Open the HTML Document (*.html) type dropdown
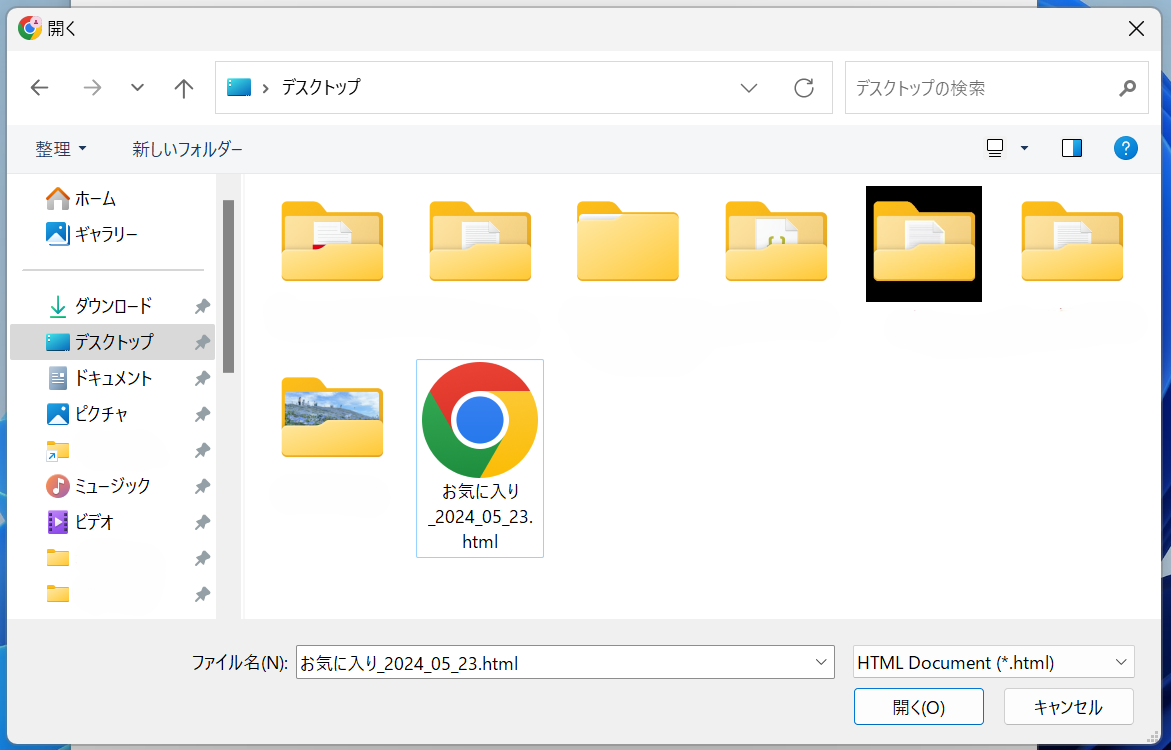The width and height of the screenshot is (1171, 750). 993,663
